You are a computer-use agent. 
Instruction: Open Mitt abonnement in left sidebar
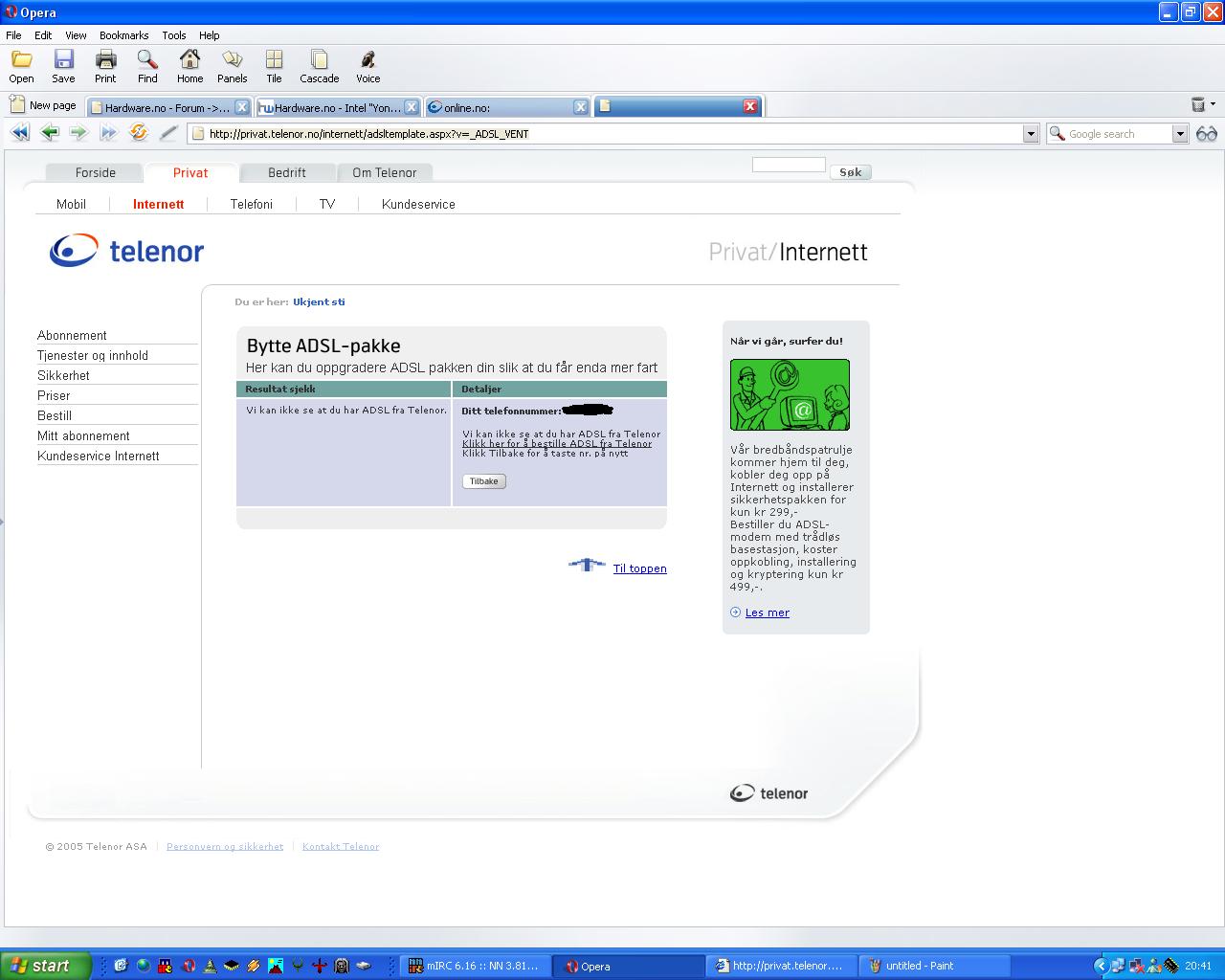click(x=83, y=435)
